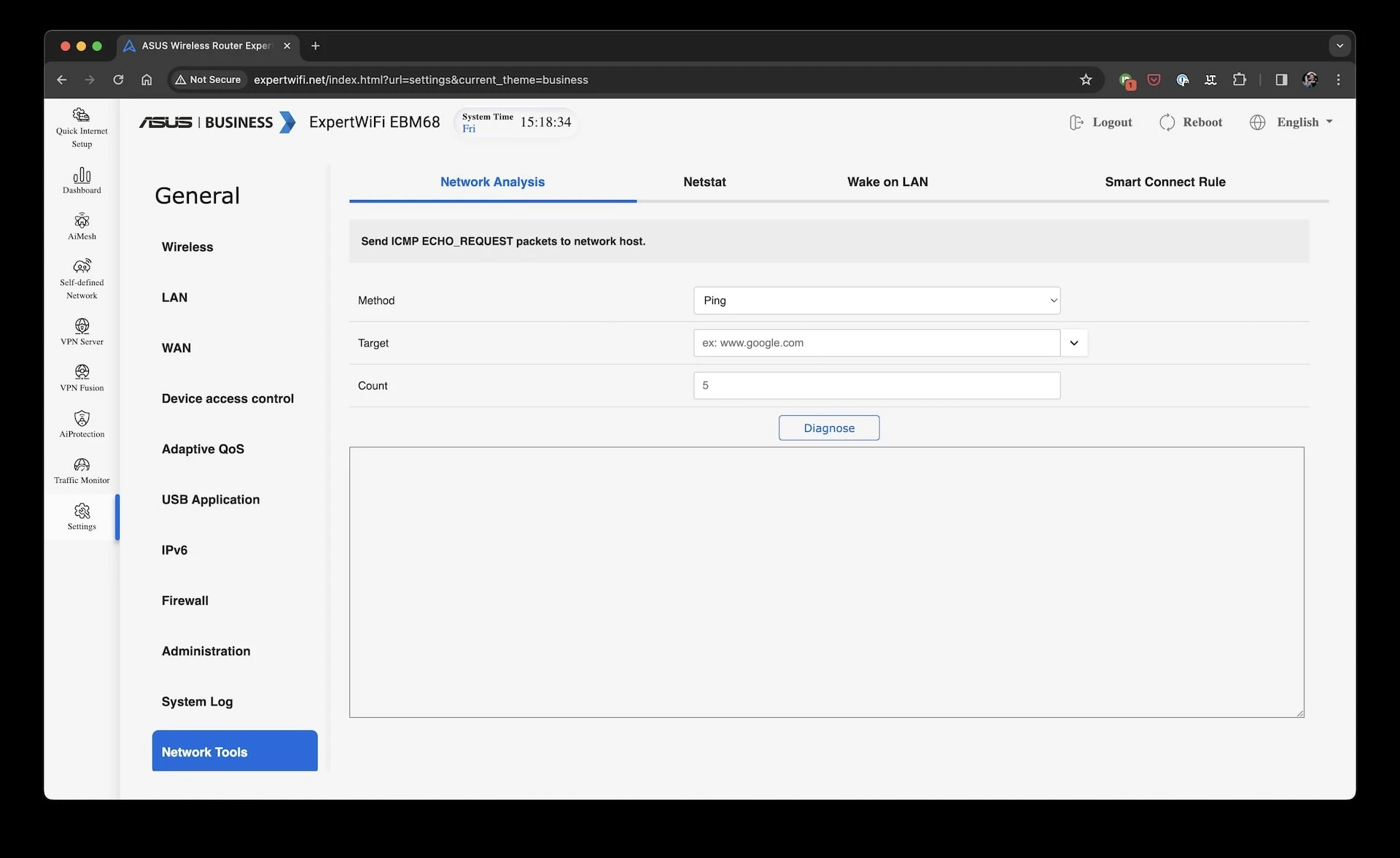Screen dimensions: 1400x858
Task: Open browser home page
Action: point(147,80)
